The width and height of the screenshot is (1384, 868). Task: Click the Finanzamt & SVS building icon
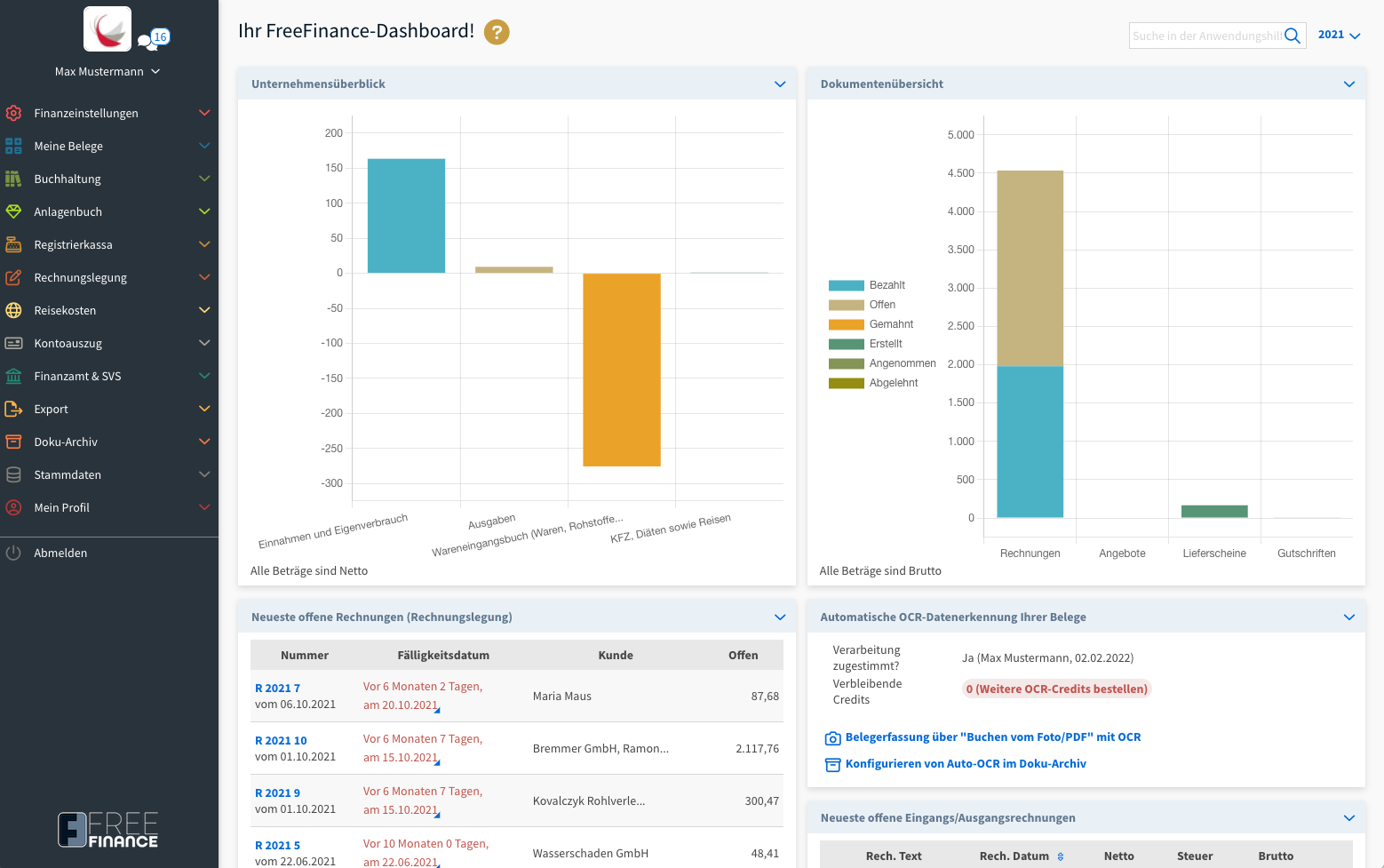point(13,376)
